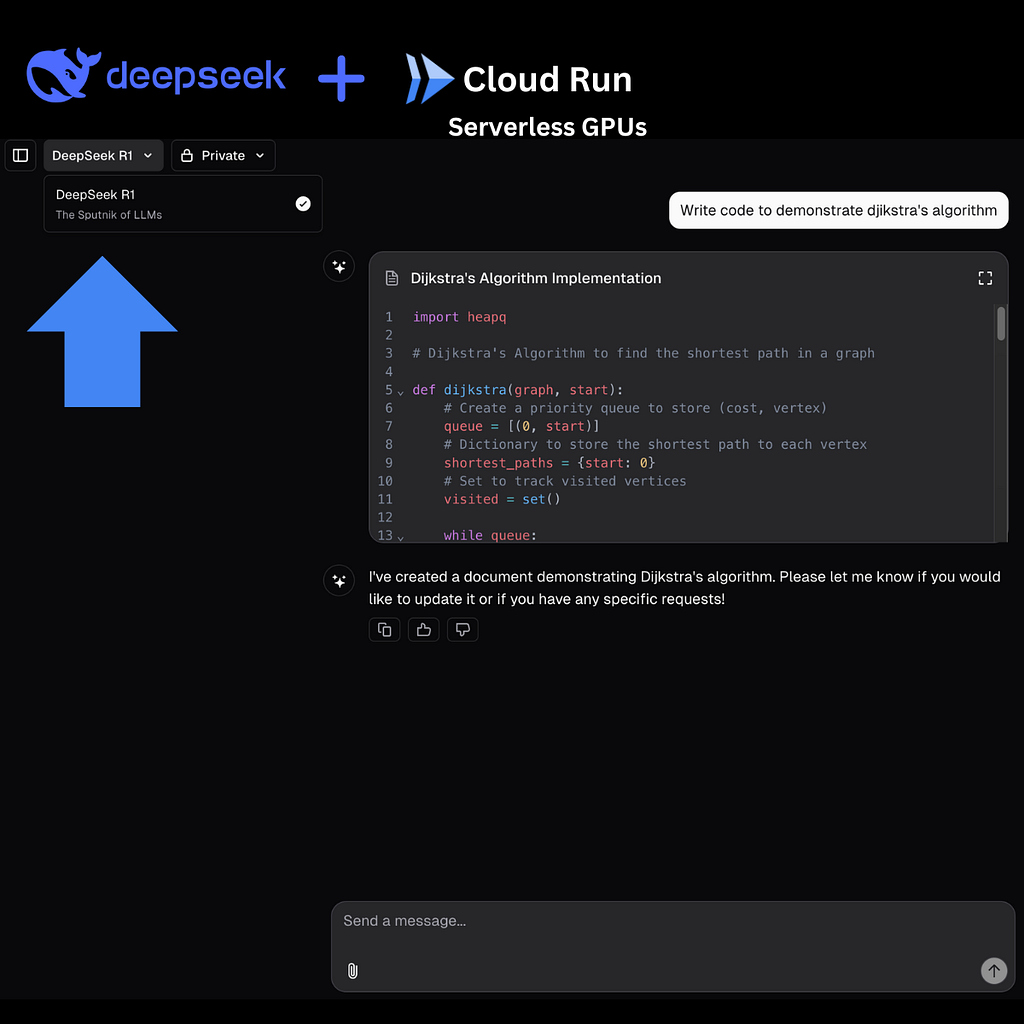The image size is (1024, 1024).
Task: Click line number 3 in code gutter
Action: (389, 353)
